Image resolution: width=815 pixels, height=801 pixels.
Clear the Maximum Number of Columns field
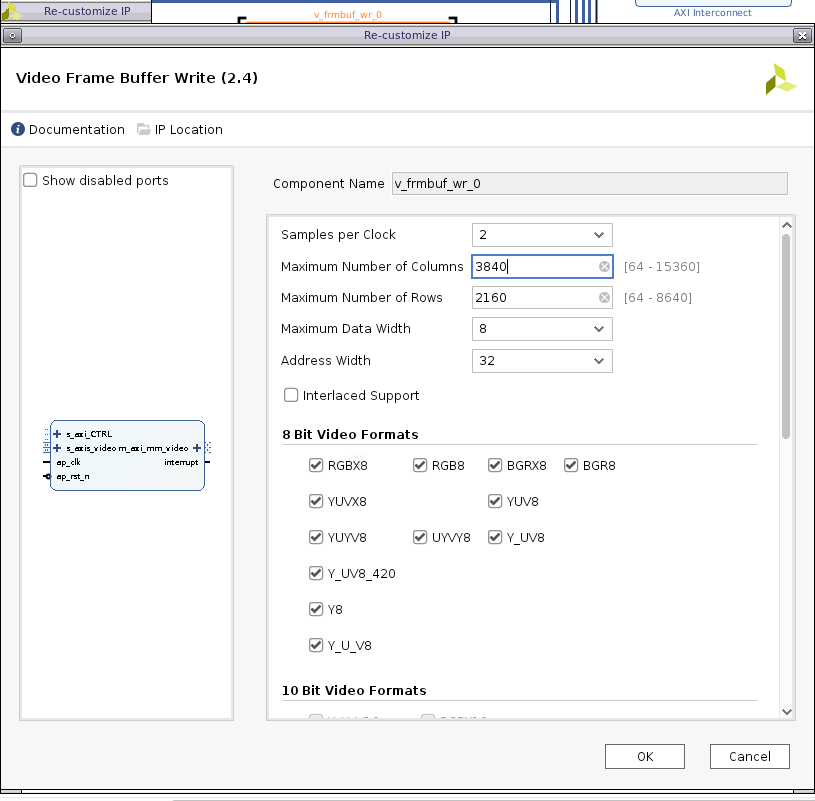(x=604, y=267)
